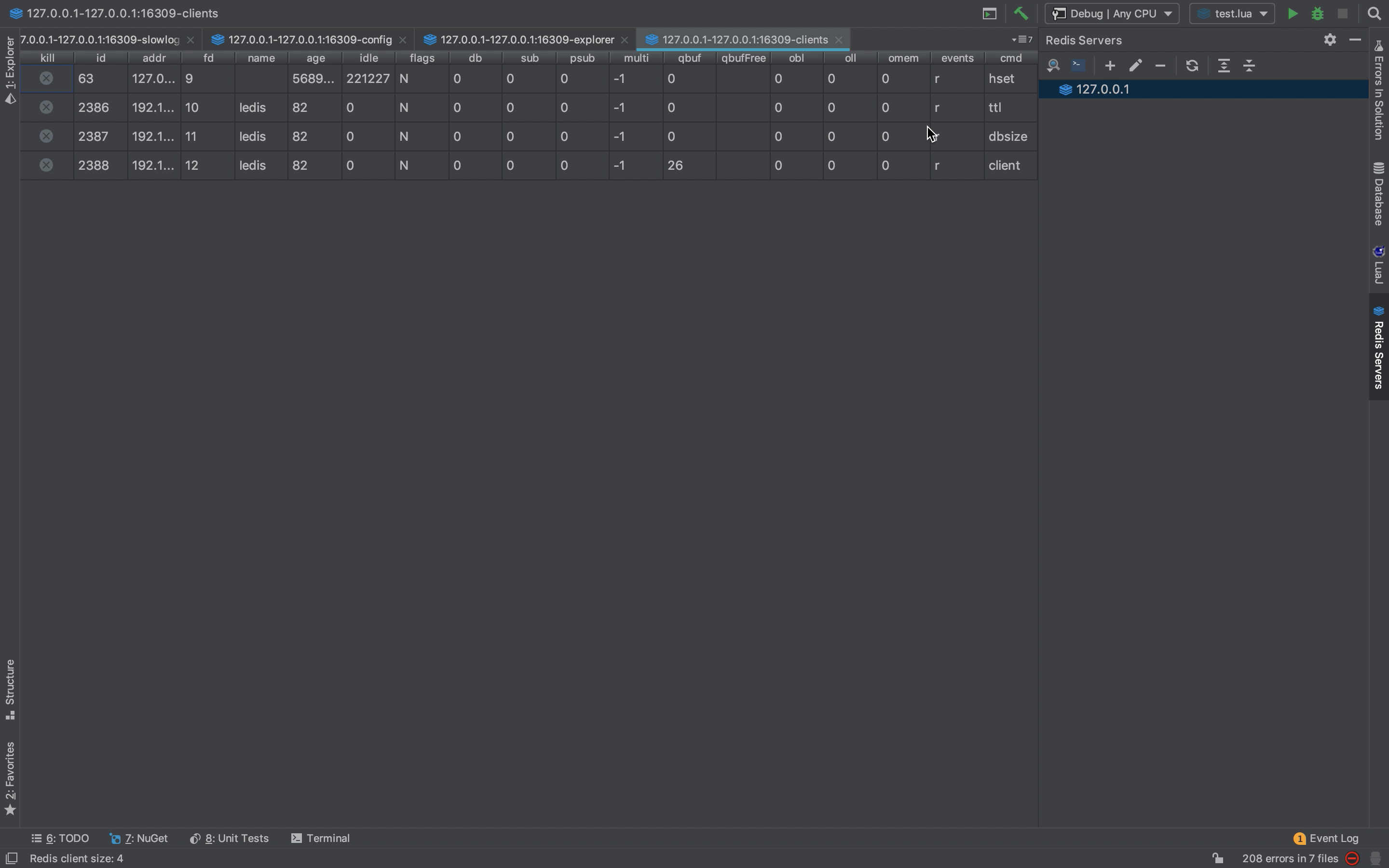This screenshot has height=868, width=1389.
Task: Switch to the 16309-explorer tab
Action: (x=526, y=40)
